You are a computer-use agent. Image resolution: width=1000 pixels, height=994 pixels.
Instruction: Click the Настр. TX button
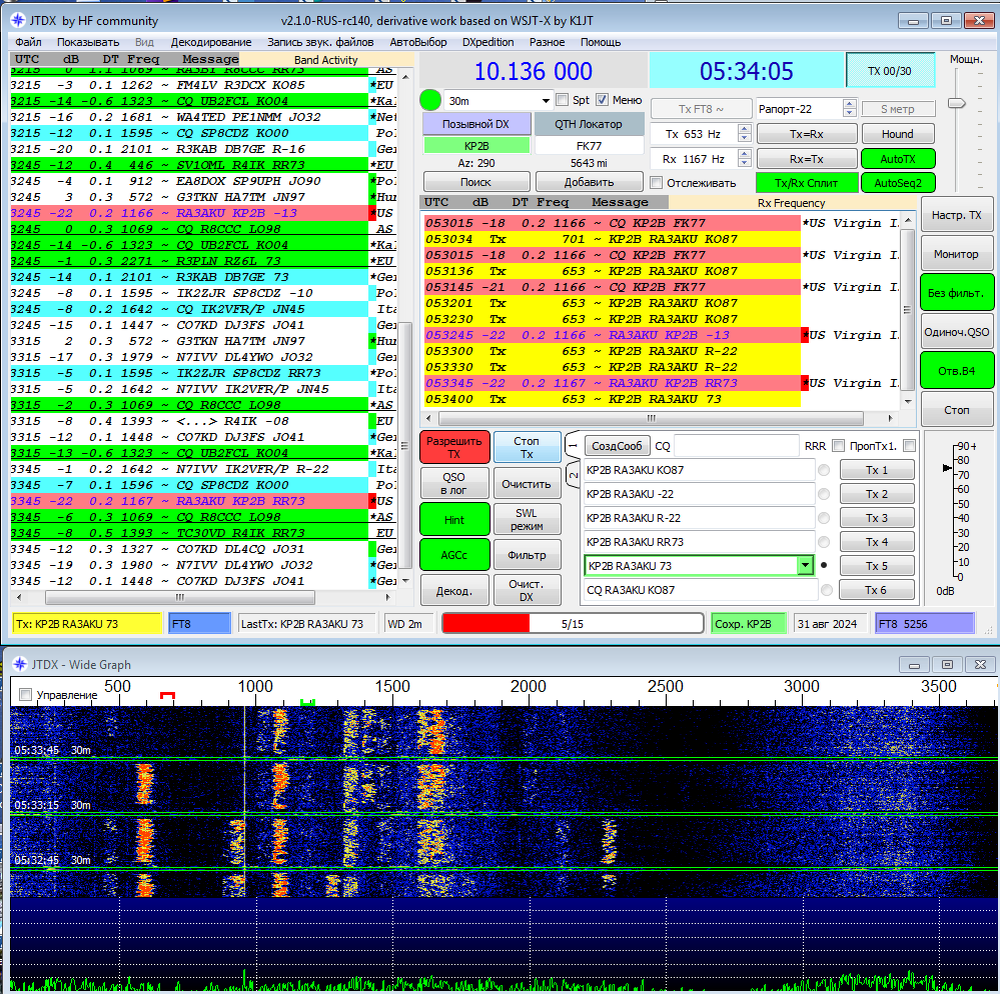click(x=957, y=216)
